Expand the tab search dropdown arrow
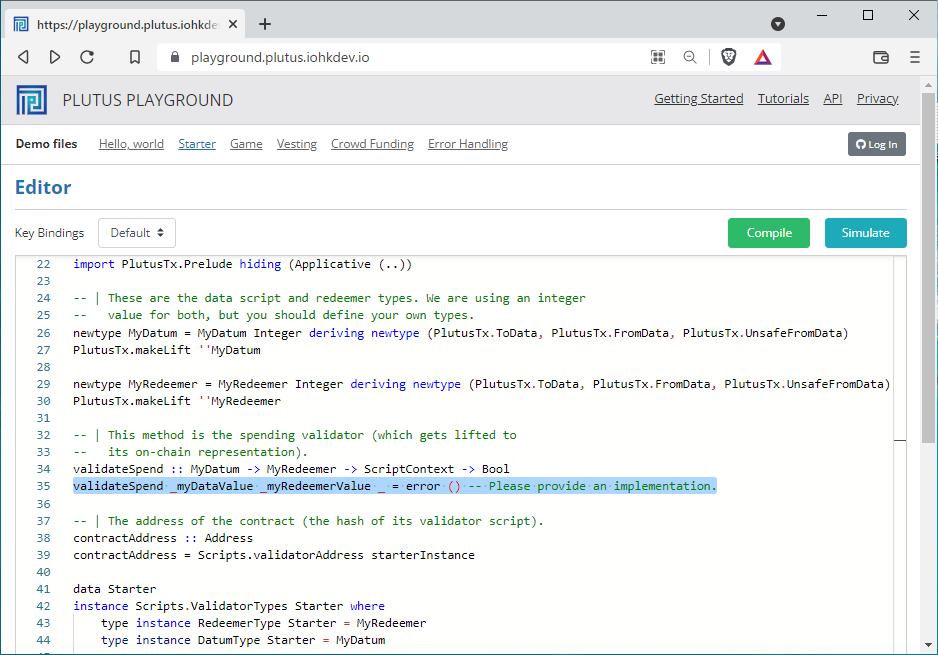Viewport: 938px width, 655px height. [778, 24]
